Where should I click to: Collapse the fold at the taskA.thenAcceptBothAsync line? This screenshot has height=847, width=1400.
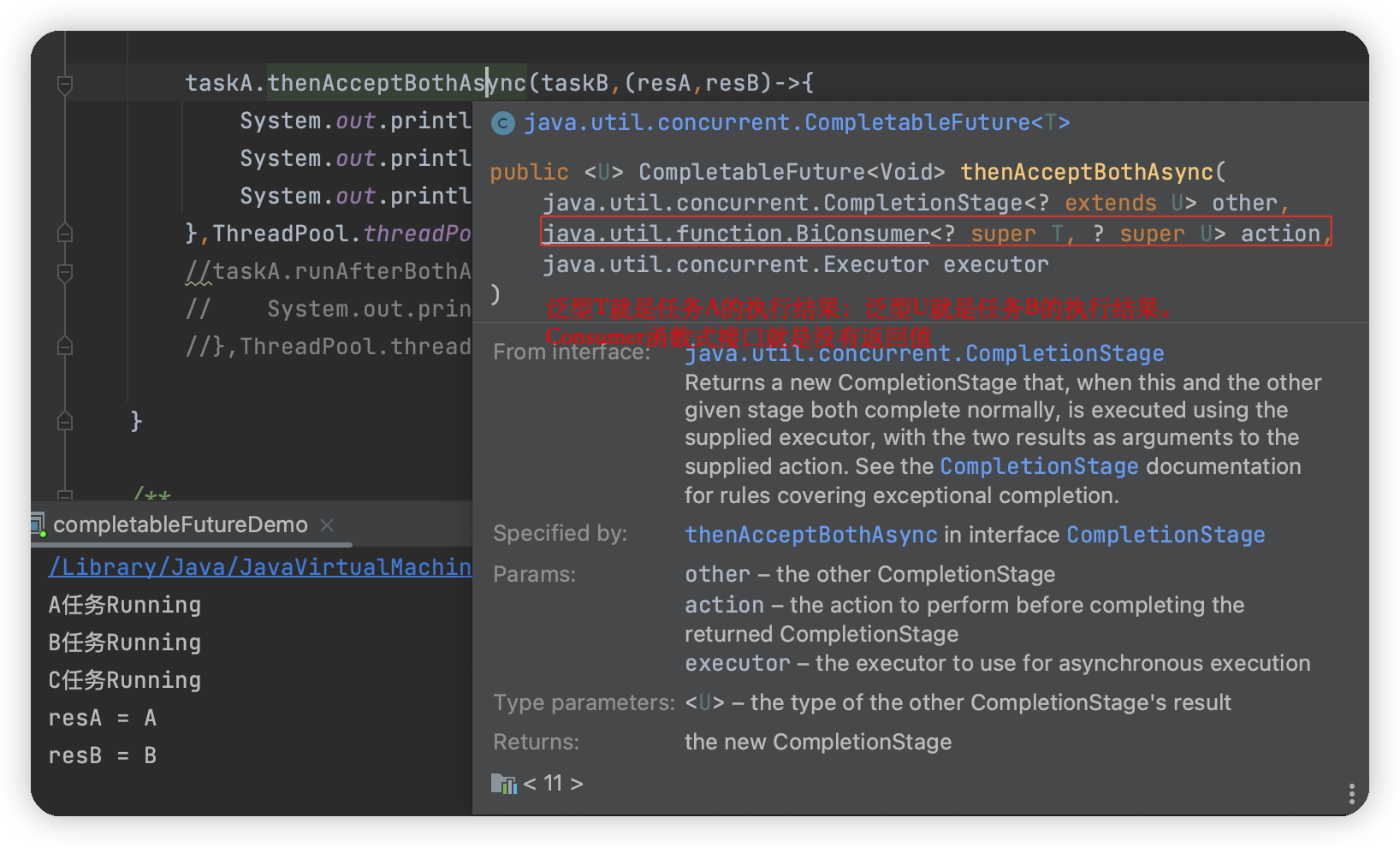click(64, 84)
